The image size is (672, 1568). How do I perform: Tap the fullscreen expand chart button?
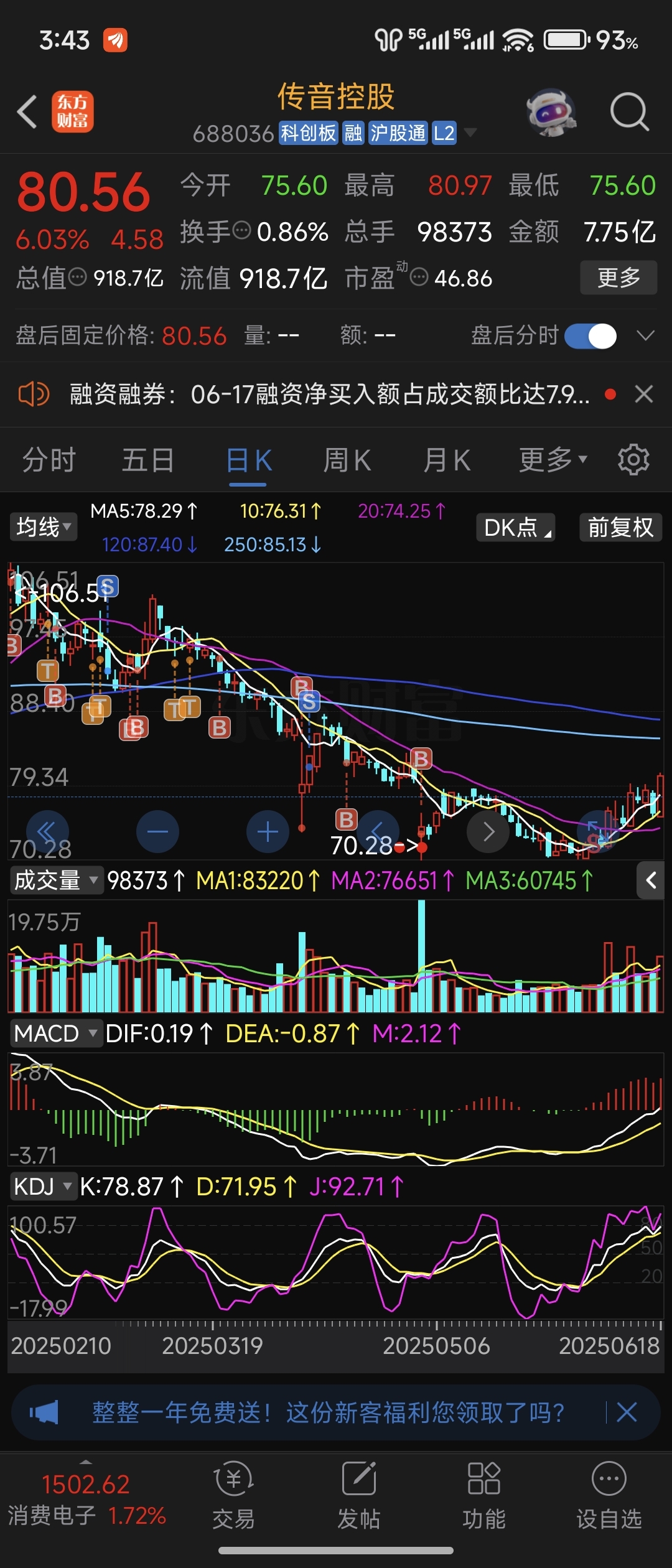tap(598, 831)
